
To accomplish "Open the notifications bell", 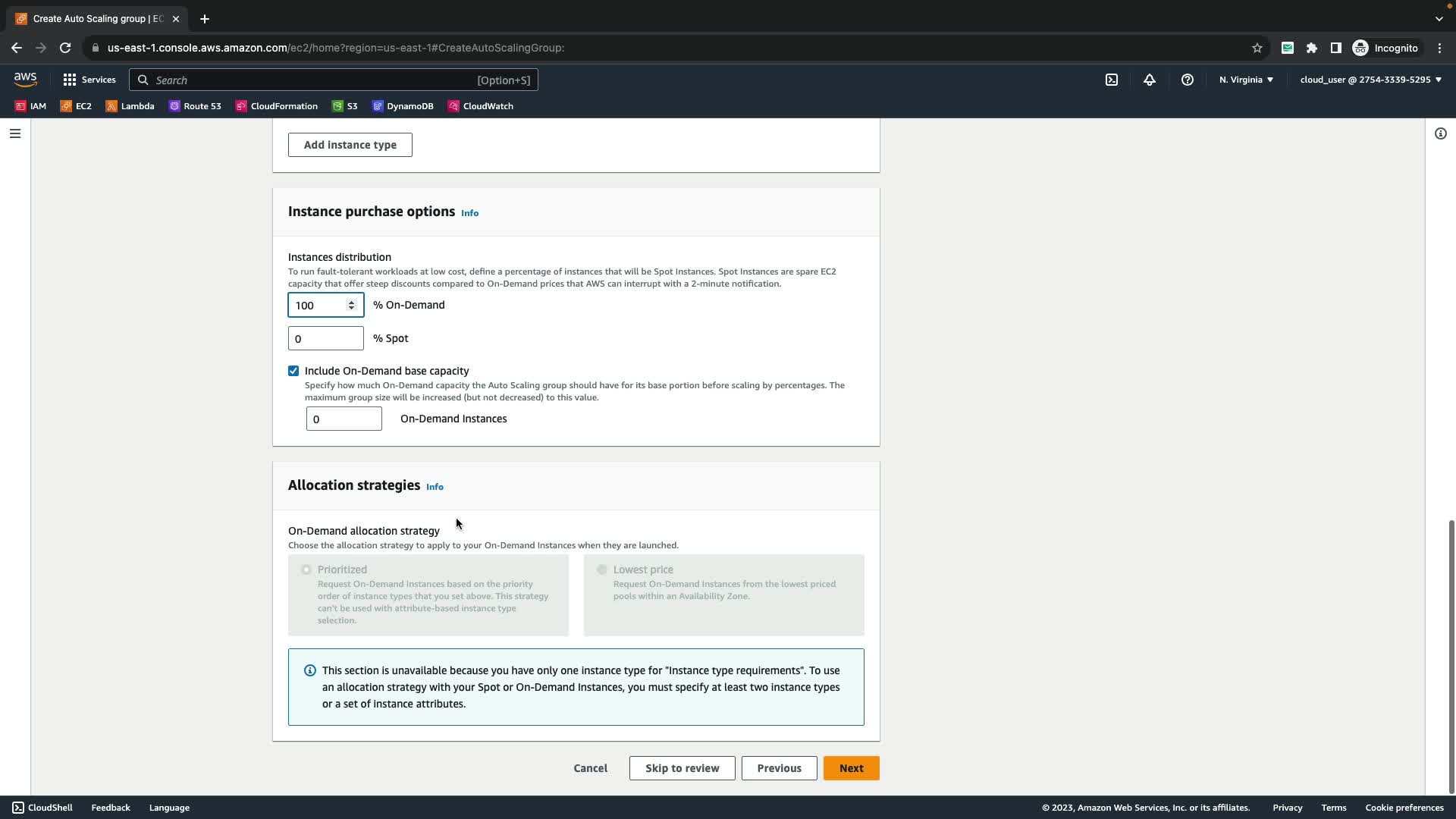I will (1149, 80).
